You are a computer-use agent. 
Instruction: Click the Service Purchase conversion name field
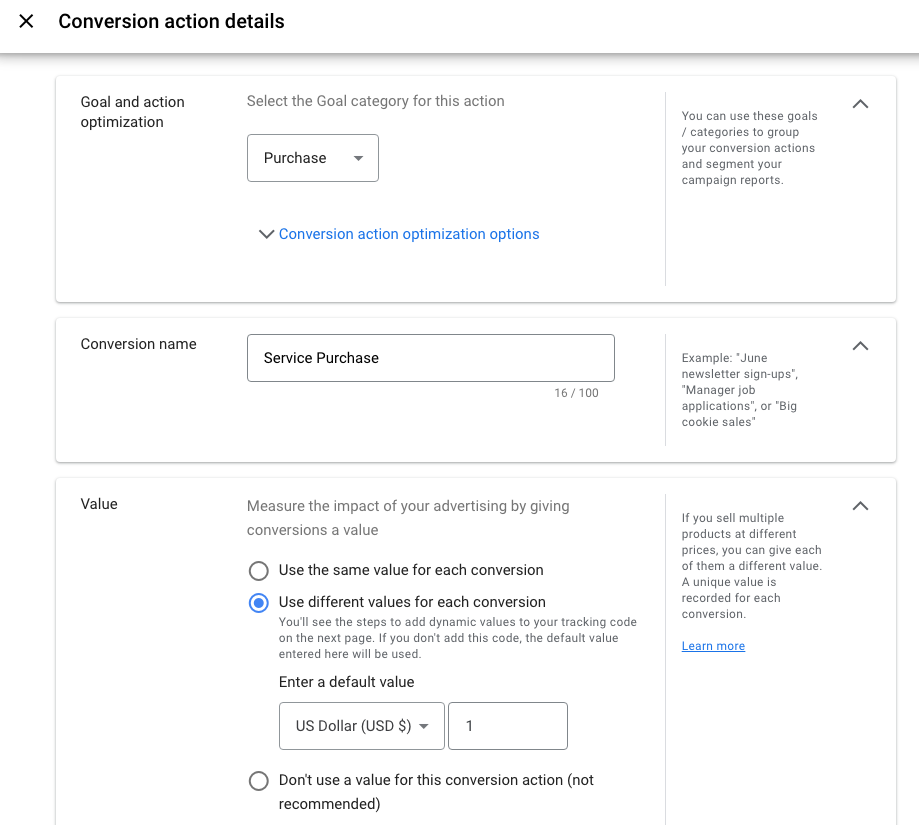click(430, 358)
